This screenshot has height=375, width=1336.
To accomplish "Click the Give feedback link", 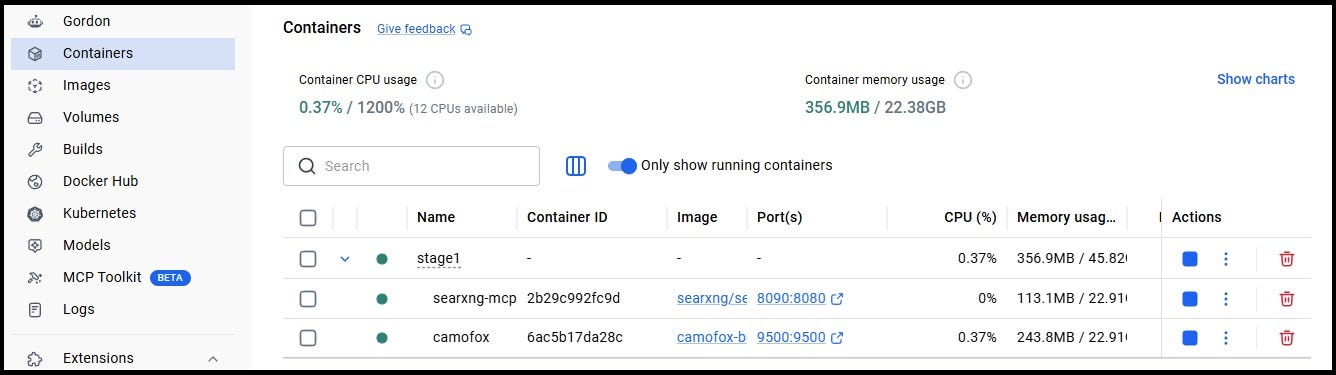I will click(416, 29).
